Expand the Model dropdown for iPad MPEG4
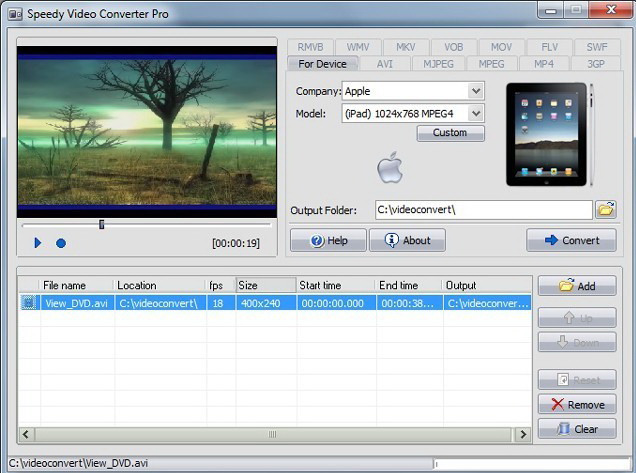The height and width of the screenshot is (473, 636). 475,113
